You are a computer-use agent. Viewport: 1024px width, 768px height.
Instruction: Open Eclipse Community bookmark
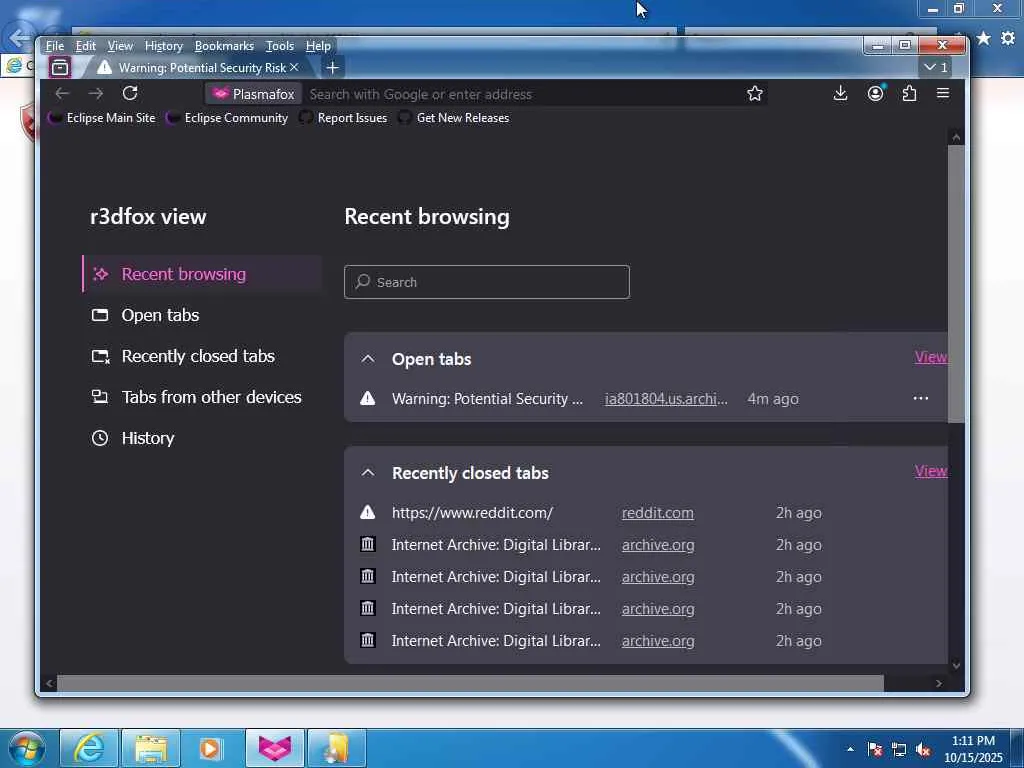(227, 118)
